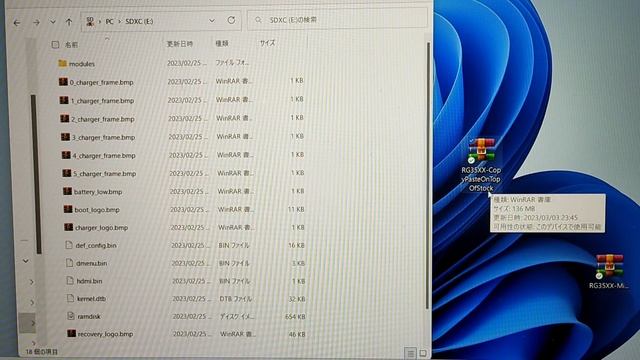Select the recovery_logo.bmp file icon

(x=71, y=333)
